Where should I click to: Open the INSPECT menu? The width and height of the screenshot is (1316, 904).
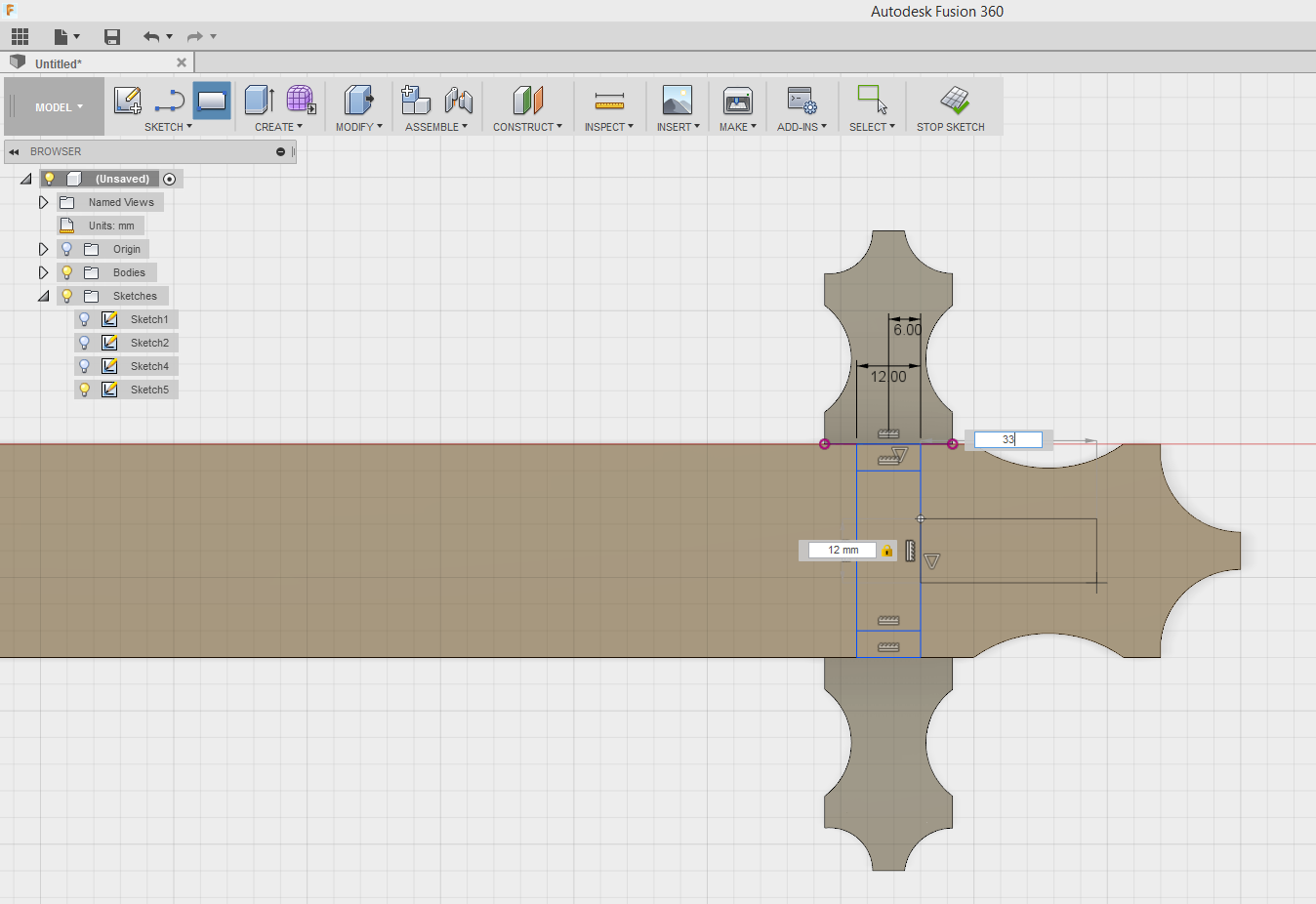[x=609, y=127]
